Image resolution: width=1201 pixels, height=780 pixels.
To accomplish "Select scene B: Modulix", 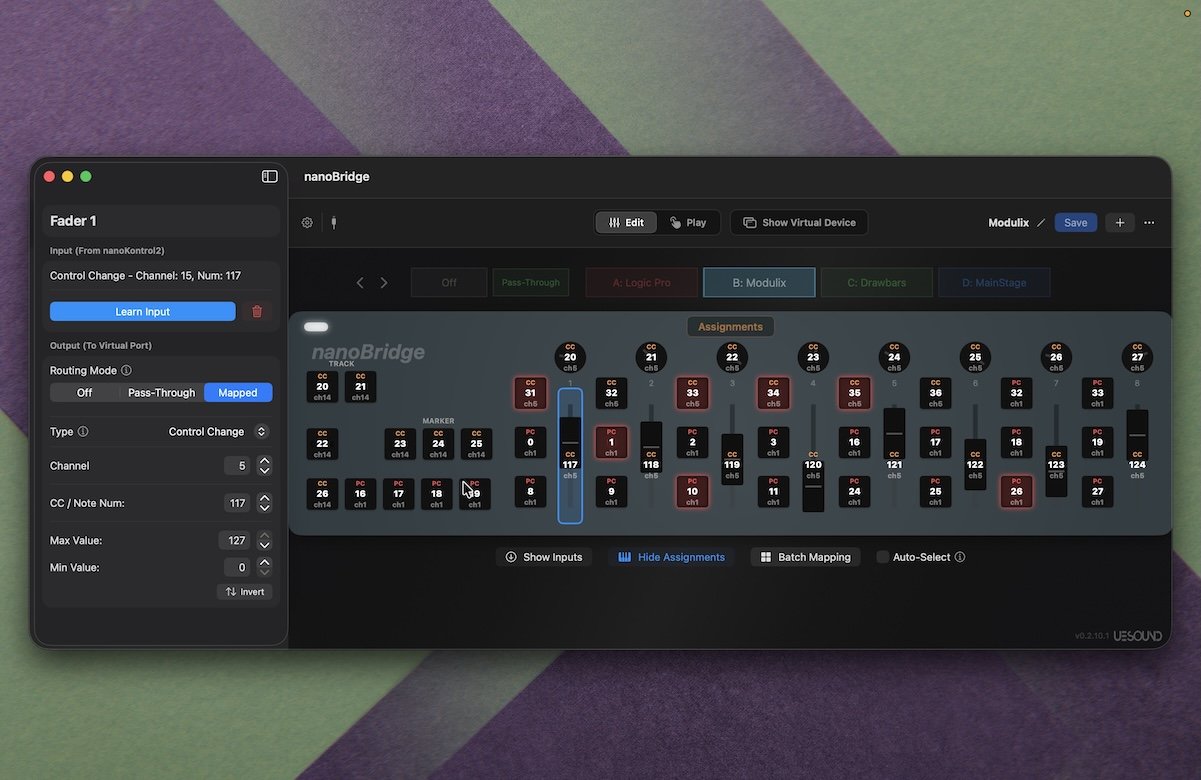I will click(759, 283).
